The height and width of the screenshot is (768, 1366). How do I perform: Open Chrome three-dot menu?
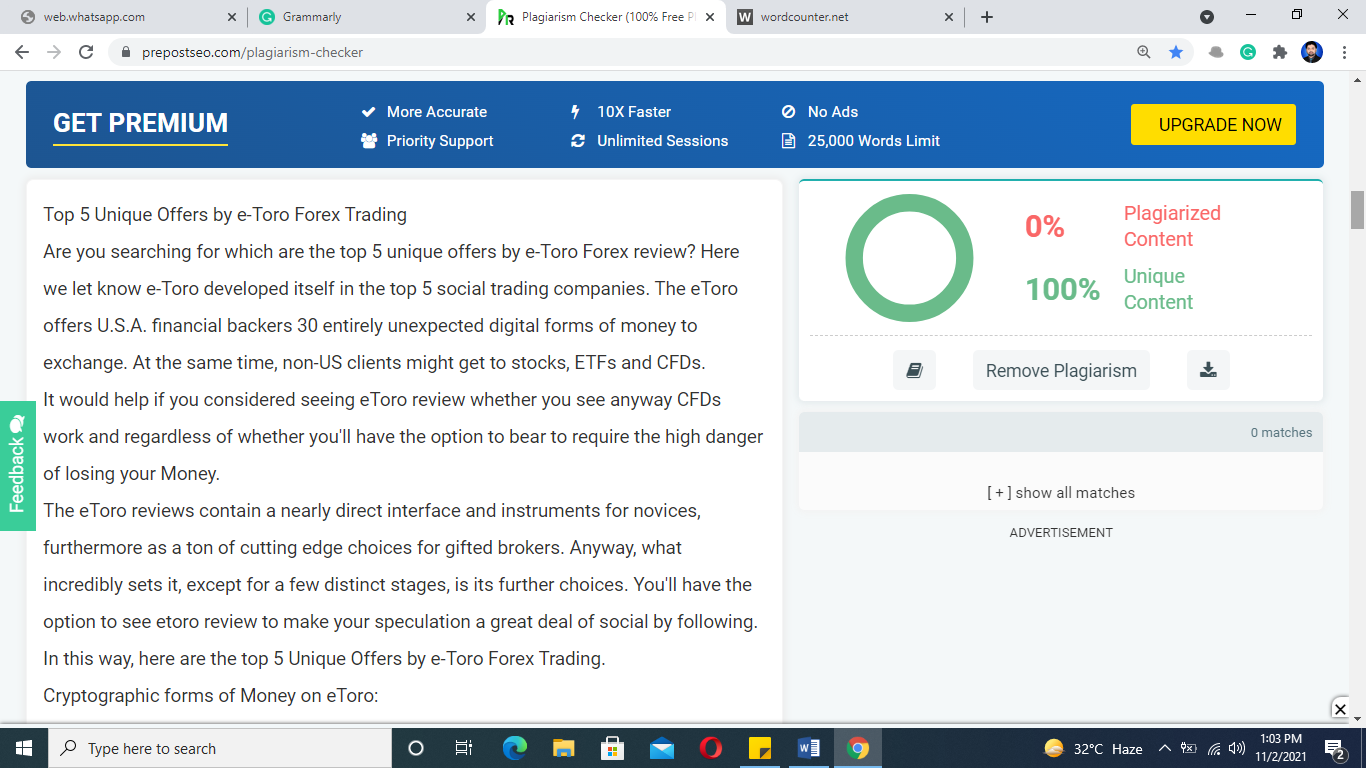point(1344,52)
